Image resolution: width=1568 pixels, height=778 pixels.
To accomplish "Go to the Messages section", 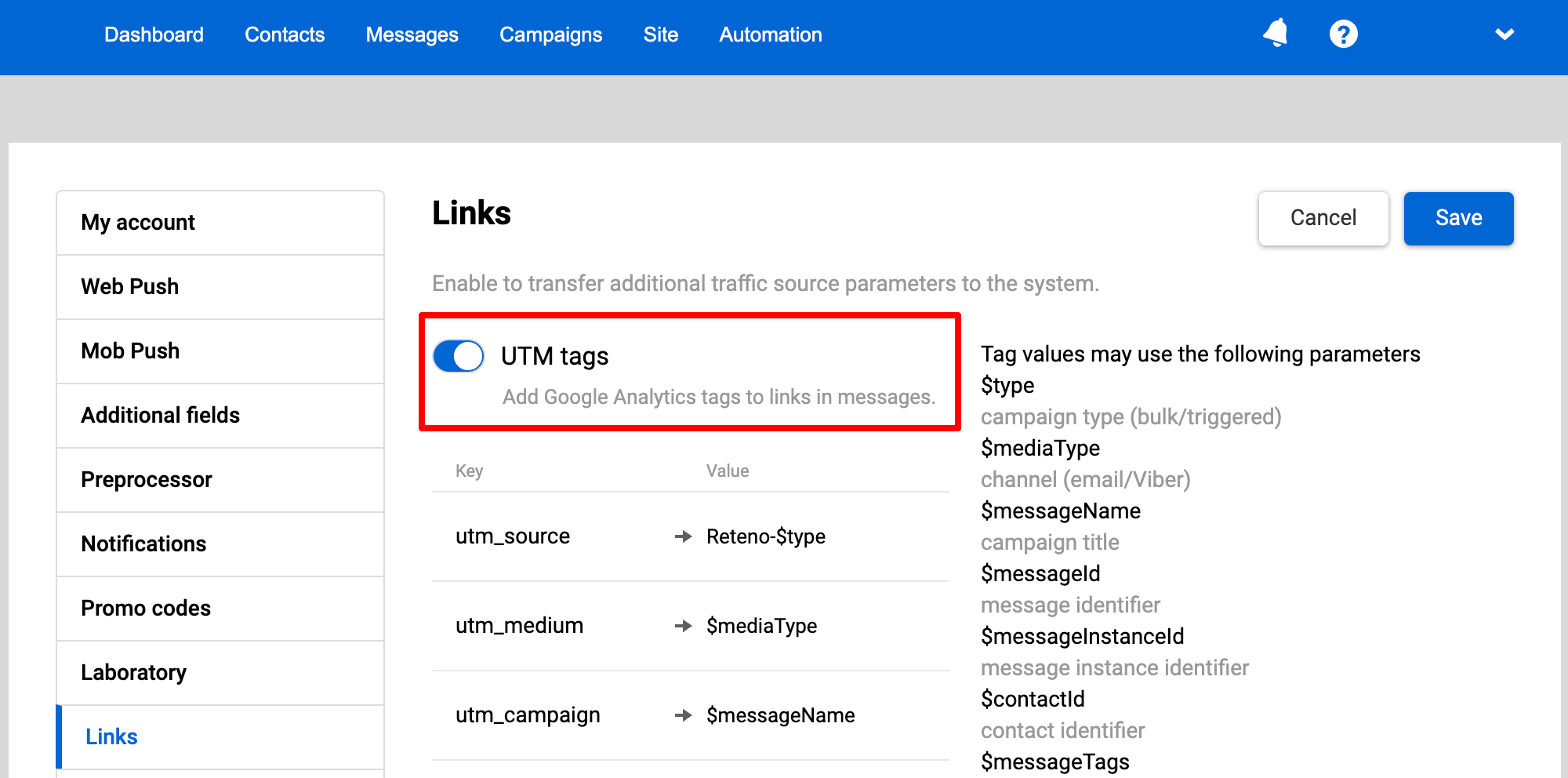I will [412, 35].
